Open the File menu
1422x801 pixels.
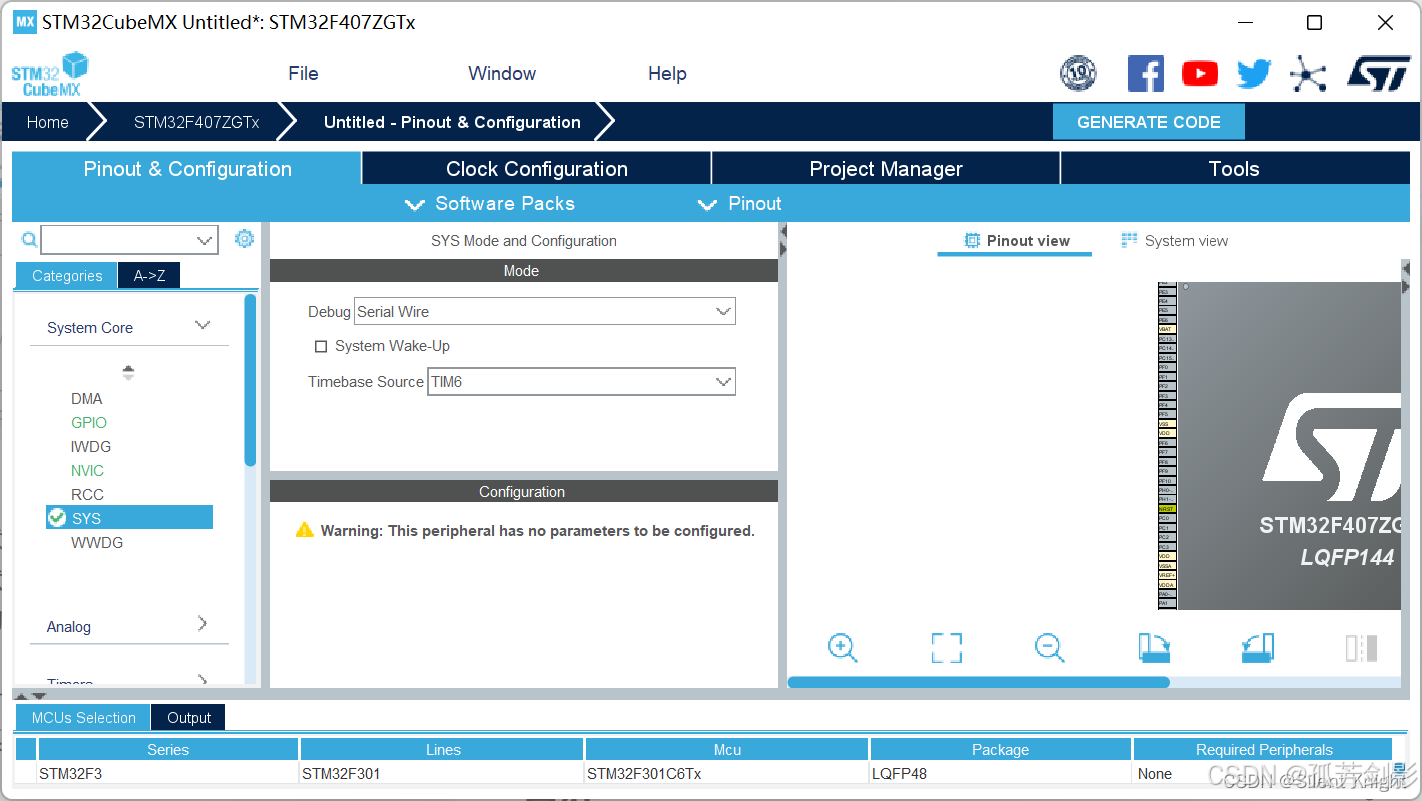[303, 74]
